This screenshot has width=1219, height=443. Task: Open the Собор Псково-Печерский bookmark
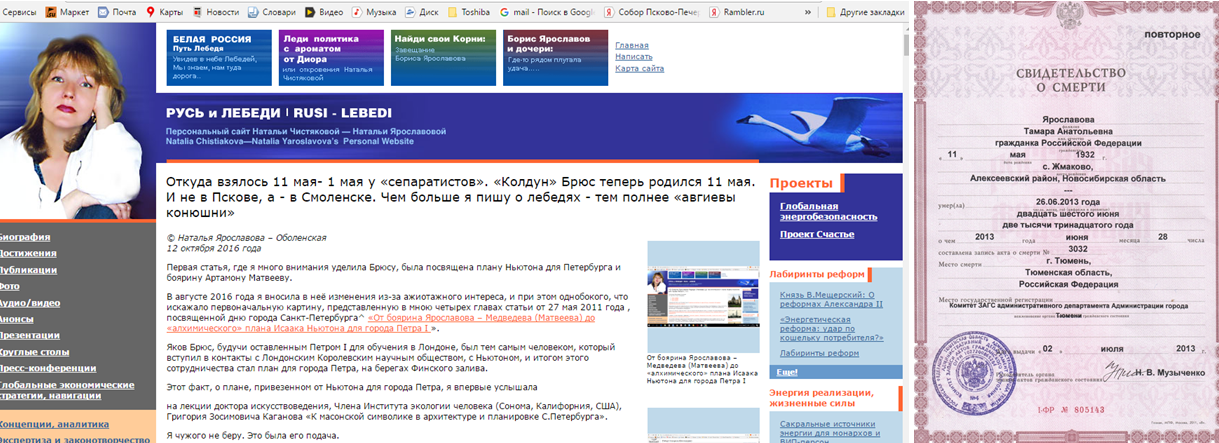[653, 12]
